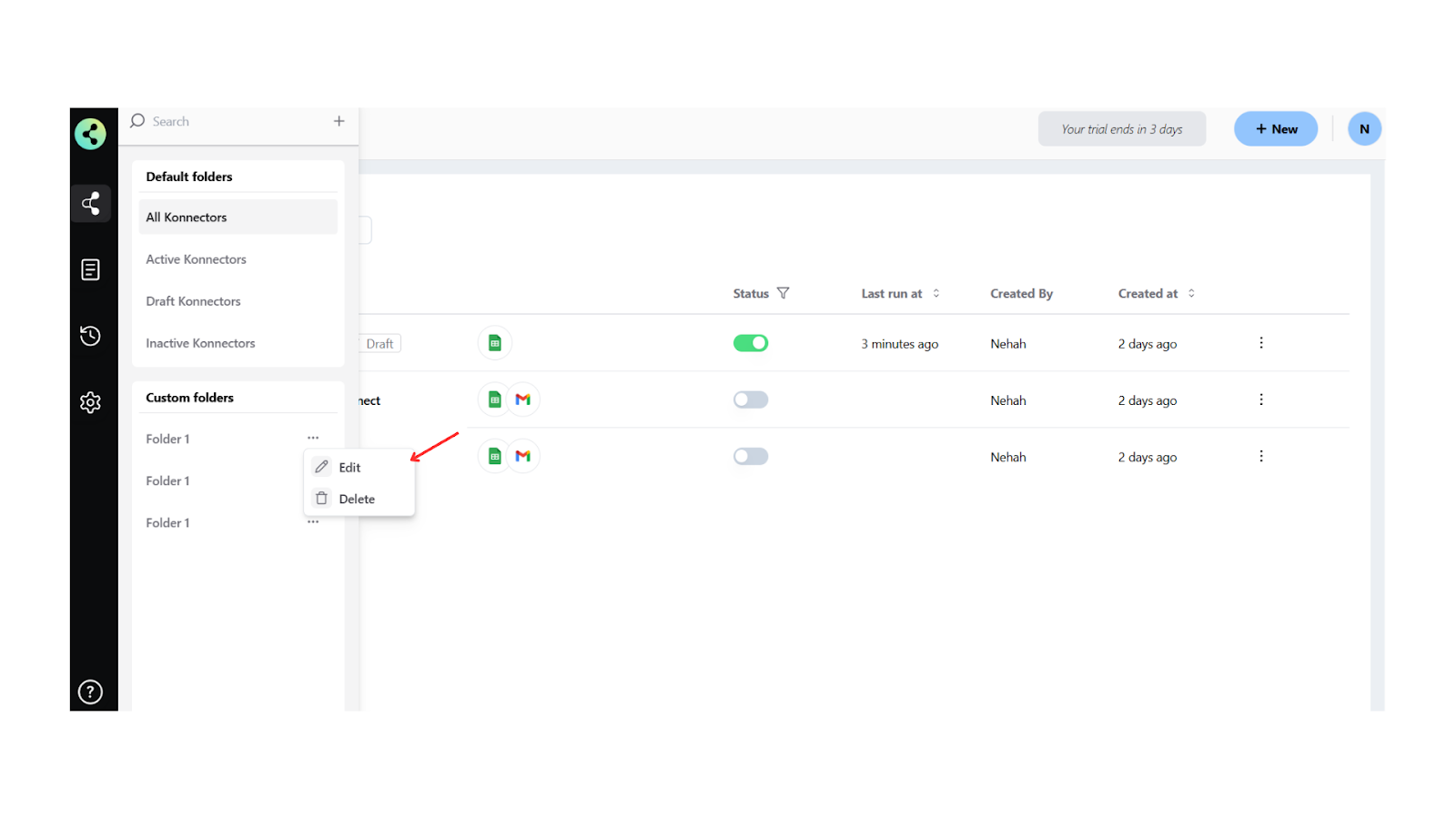Image resolution: width=1456 pixels, height=819 pixels.
Task: Select the All Konnectors folder
Action: click(238, 217)
